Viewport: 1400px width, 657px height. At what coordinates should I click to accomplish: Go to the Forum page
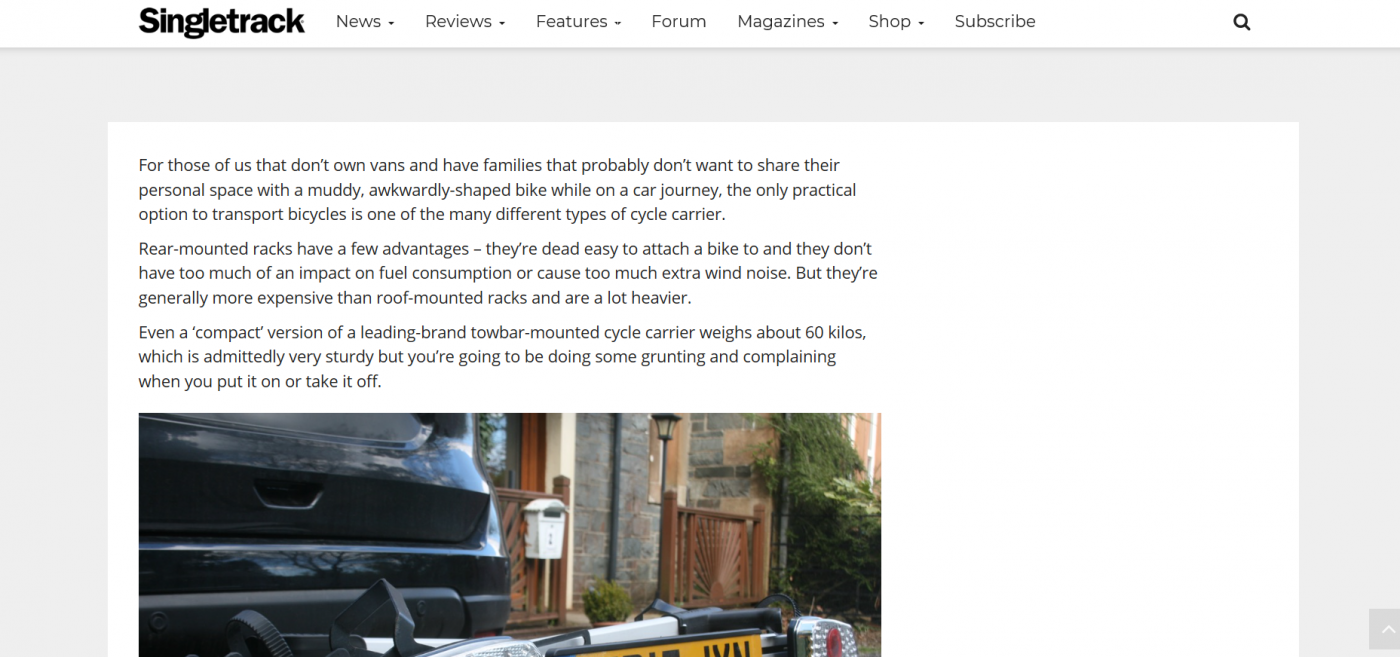(x=679, y=22)
